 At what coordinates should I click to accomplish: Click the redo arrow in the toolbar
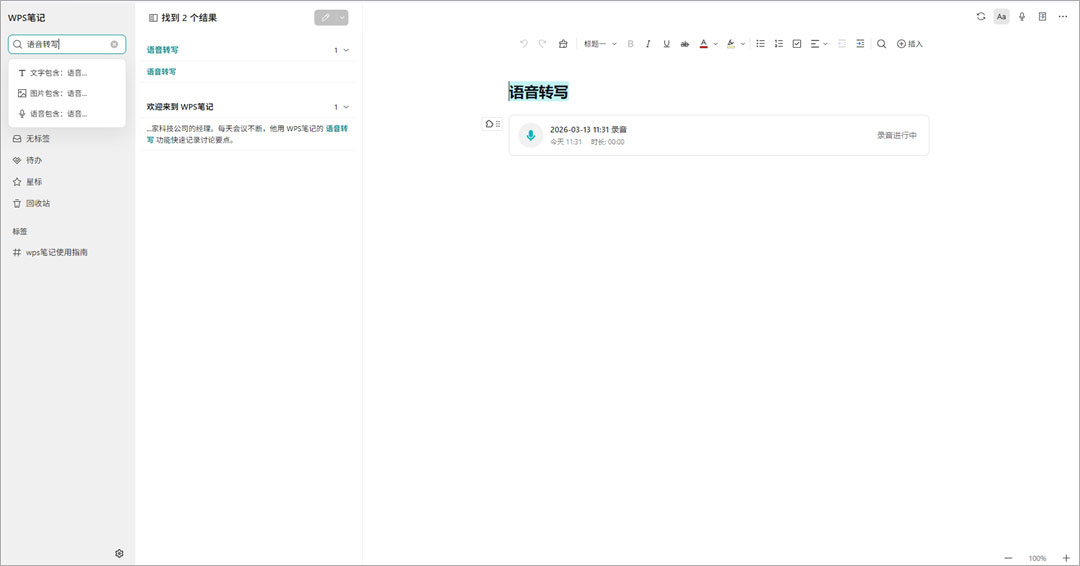pos(542,43)
